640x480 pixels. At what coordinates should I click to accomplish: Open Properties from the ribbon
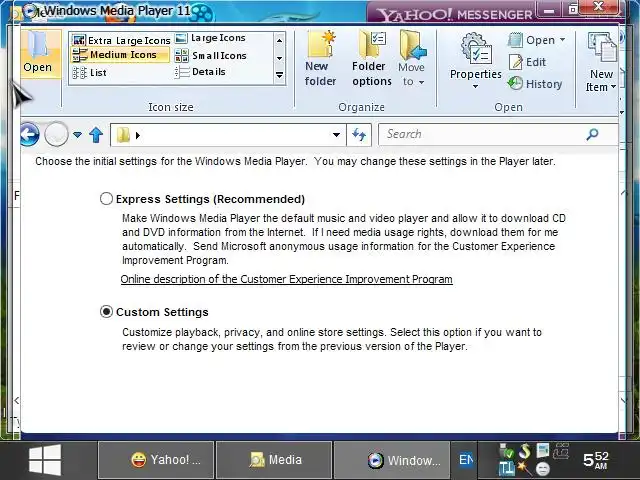(476, 56)
